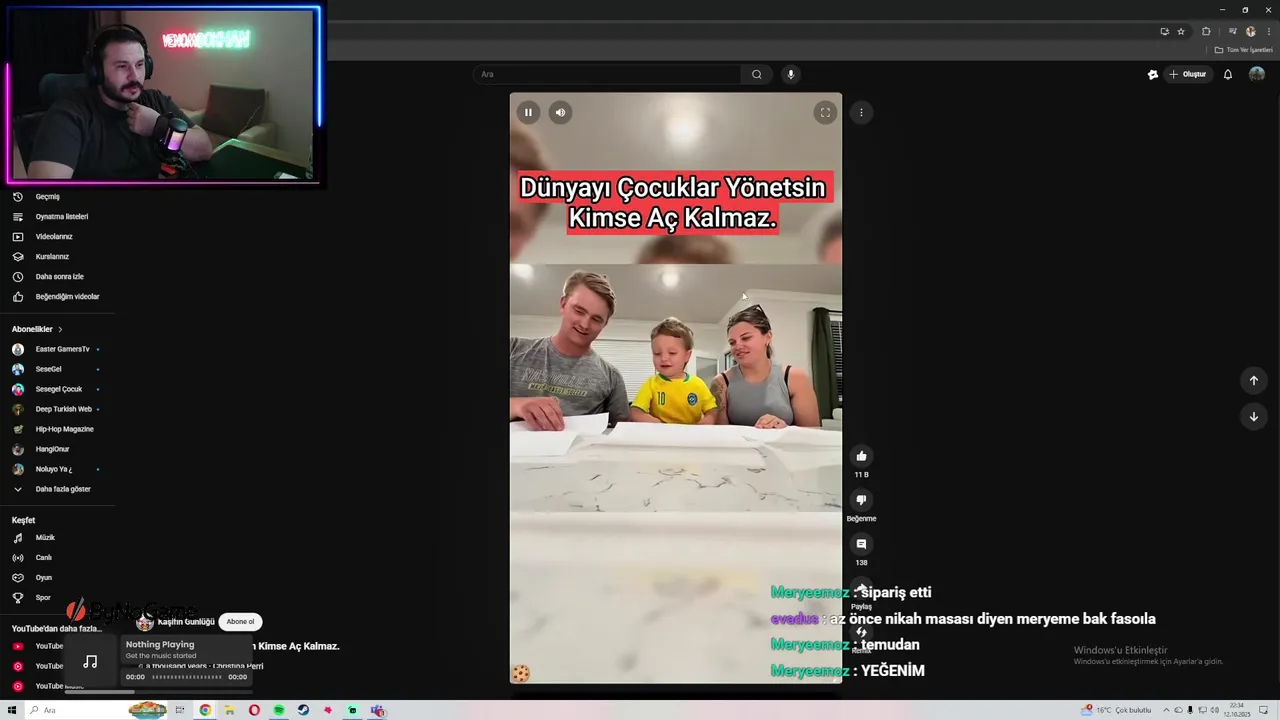The height and width of the screenshot is (720, 1280).
Task: Click the Oluştur create button
Action: [x=1188, y=74]
